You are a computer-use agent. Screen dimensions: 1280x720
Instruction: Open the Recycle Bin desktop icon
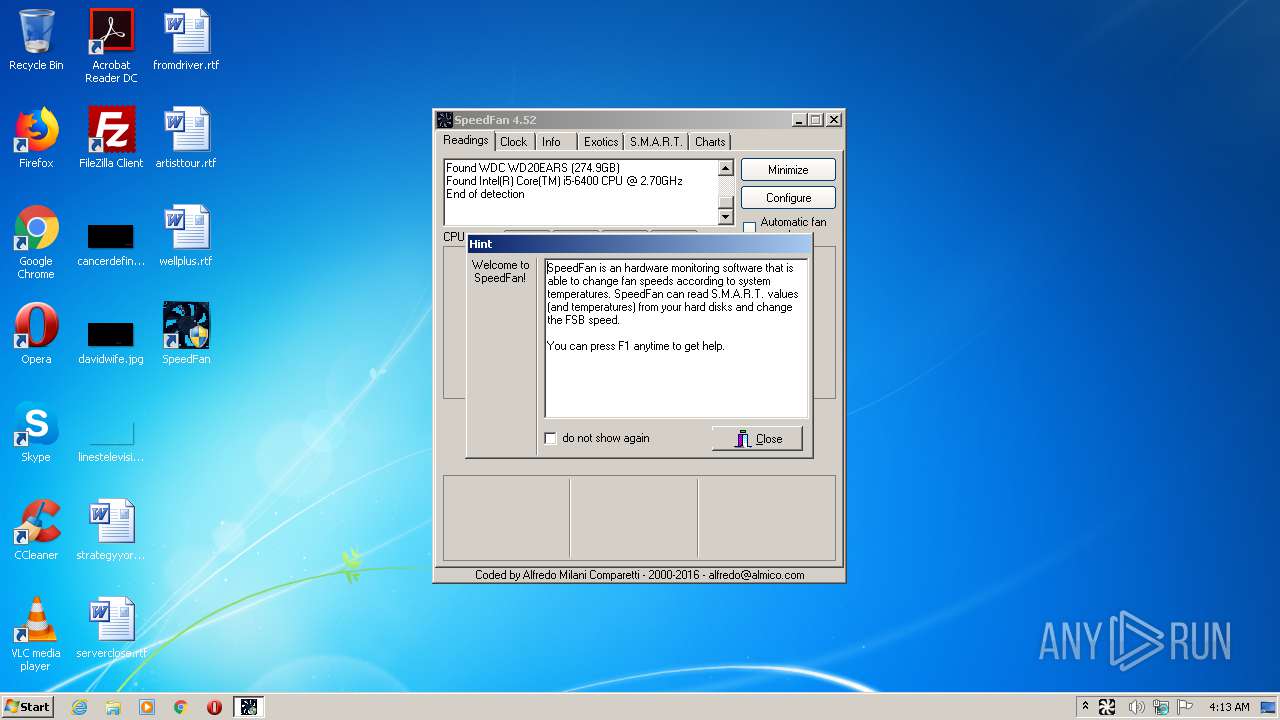pos(36,40)
